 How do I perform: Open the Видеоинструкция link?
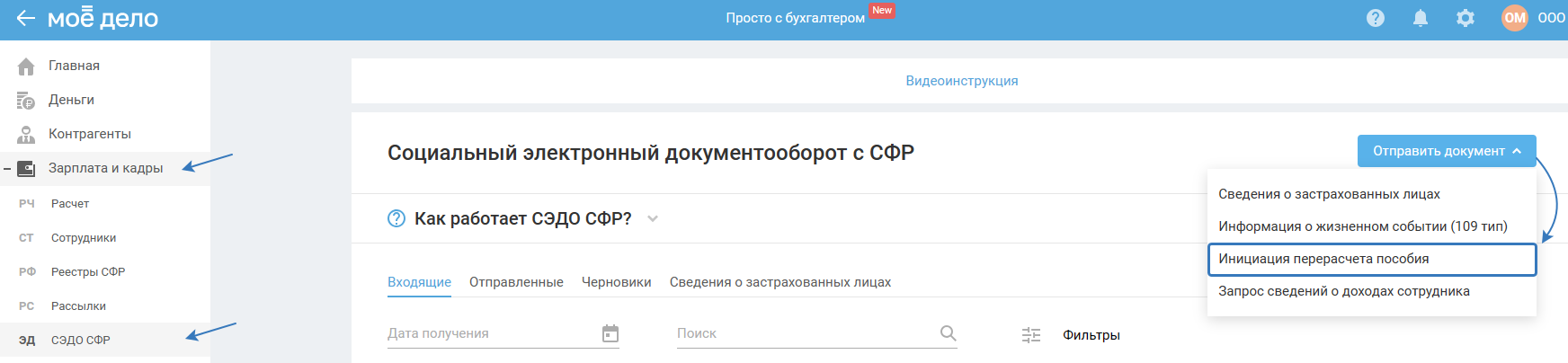pyautogui.click(x=962, y=81)
